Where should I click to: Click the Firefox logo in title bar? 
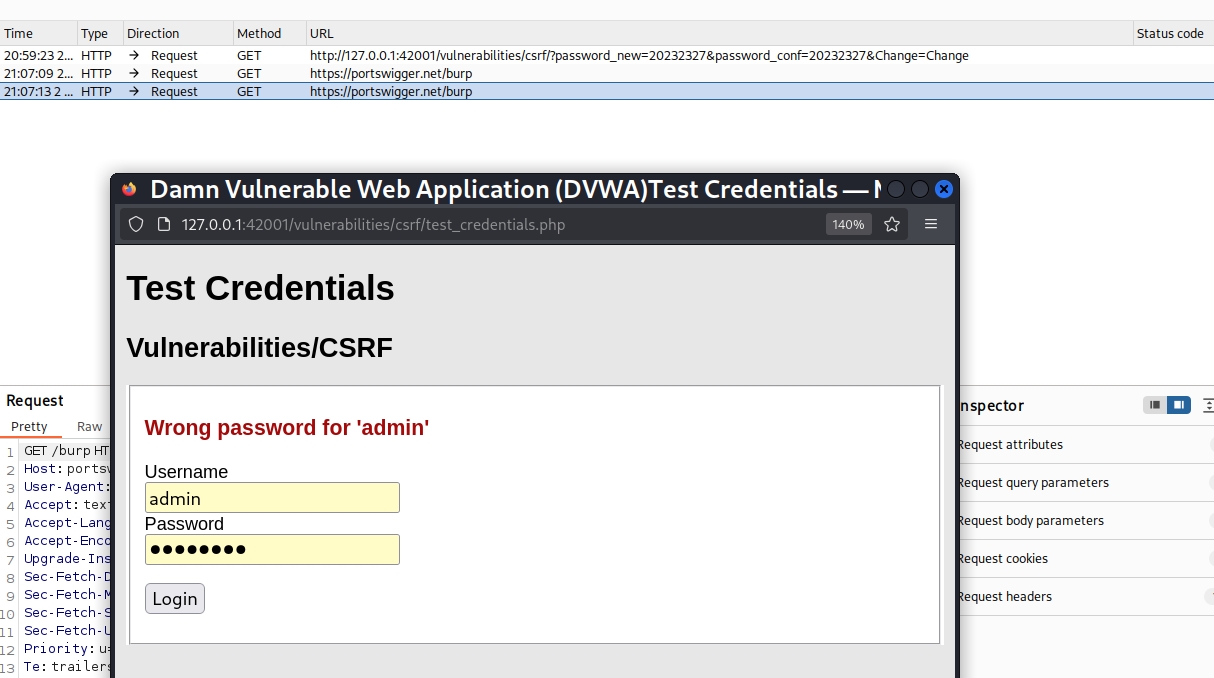coord(129,189)
